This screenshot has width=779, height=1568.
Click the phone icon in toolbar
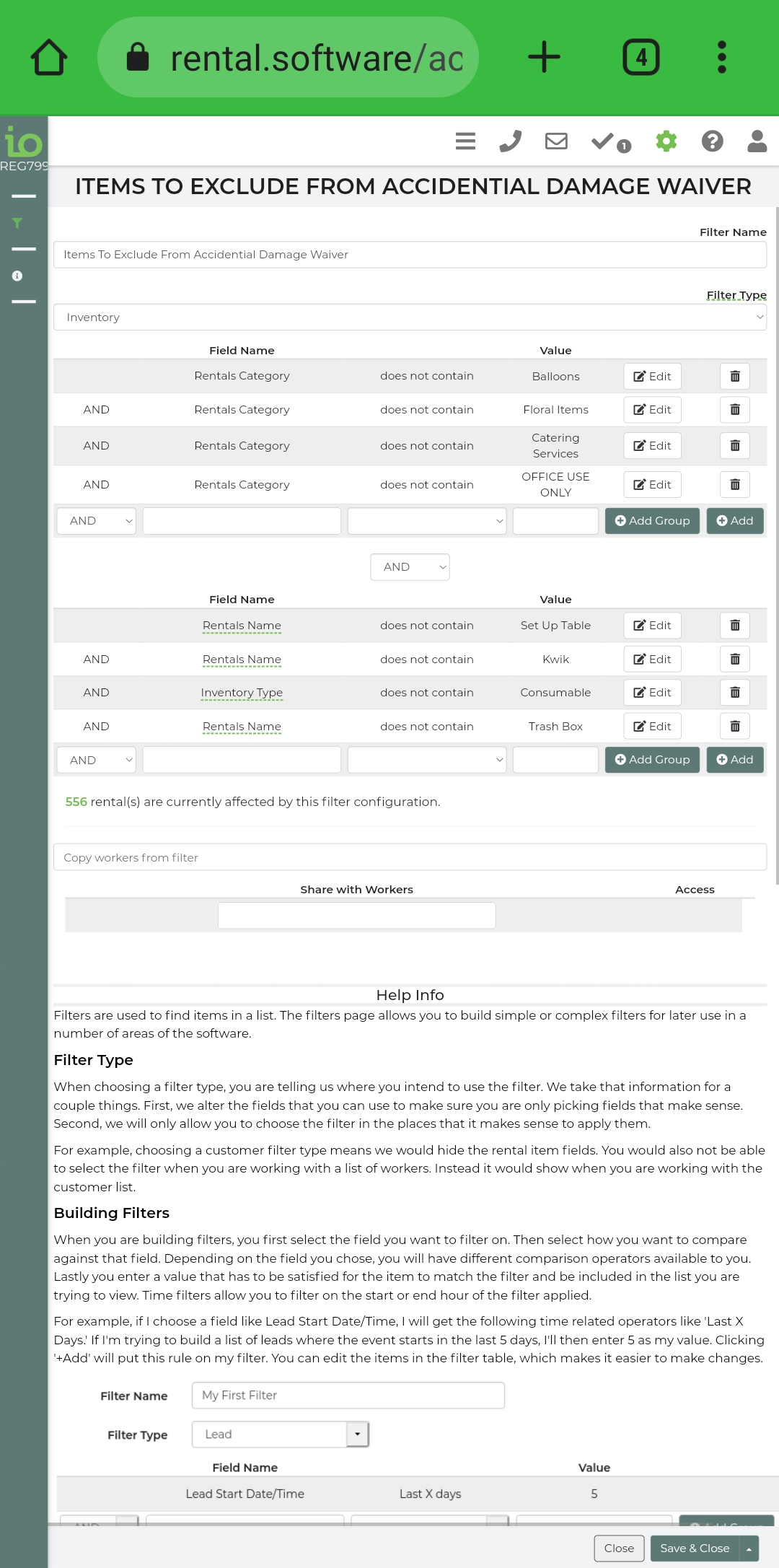pyautogui.click(x=511, y=141)
